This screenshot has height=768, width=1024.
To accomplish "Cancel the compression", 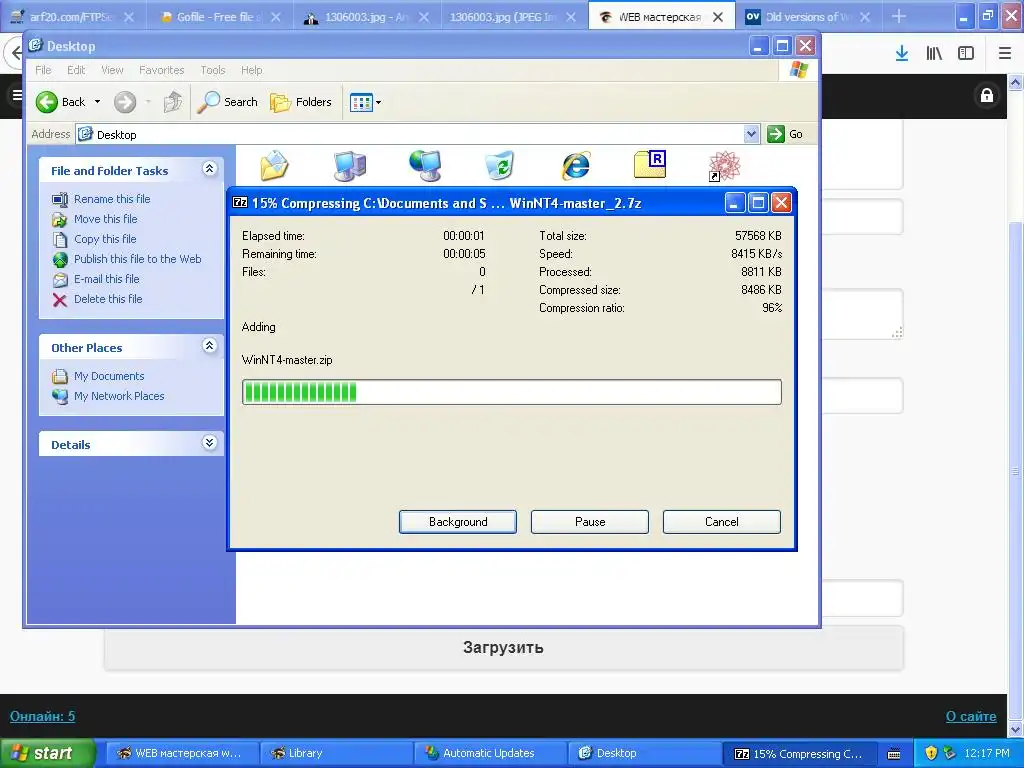I will pos(722,522).
